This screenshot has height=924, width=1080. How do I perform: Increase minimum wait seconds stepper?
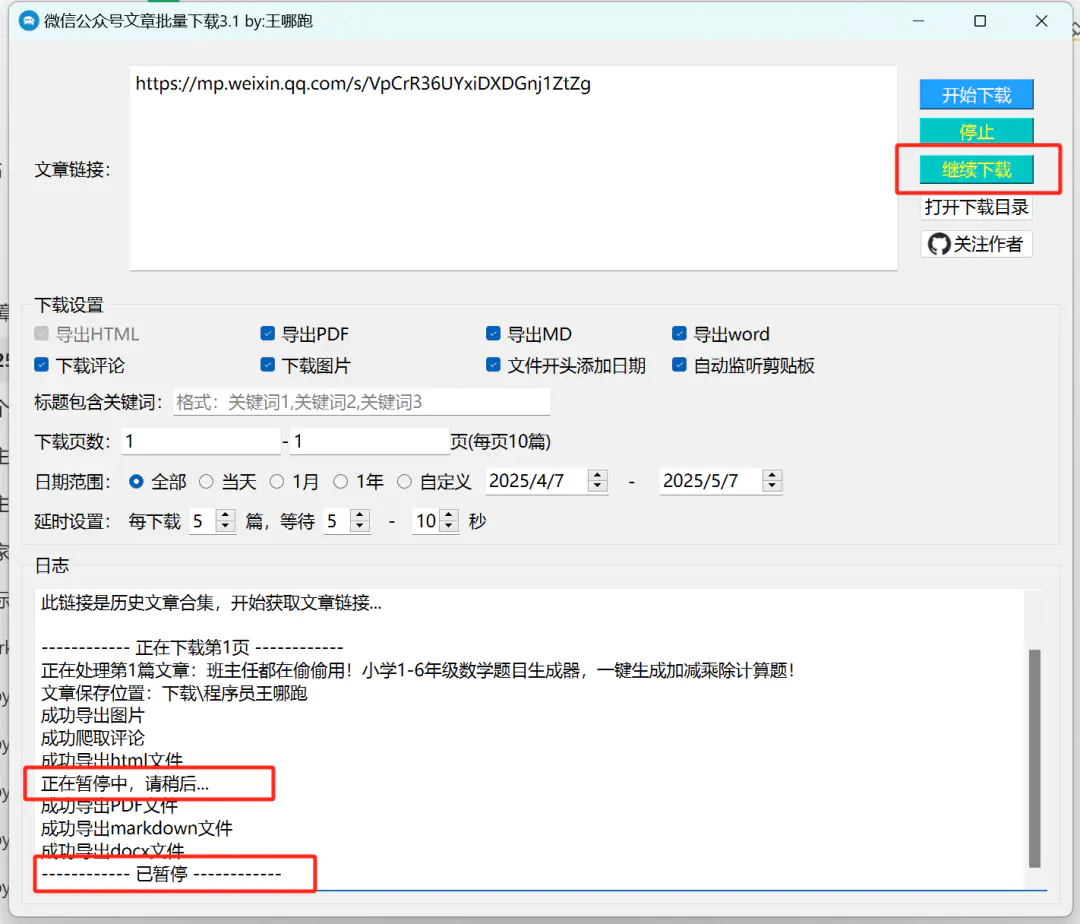point(360,515)
